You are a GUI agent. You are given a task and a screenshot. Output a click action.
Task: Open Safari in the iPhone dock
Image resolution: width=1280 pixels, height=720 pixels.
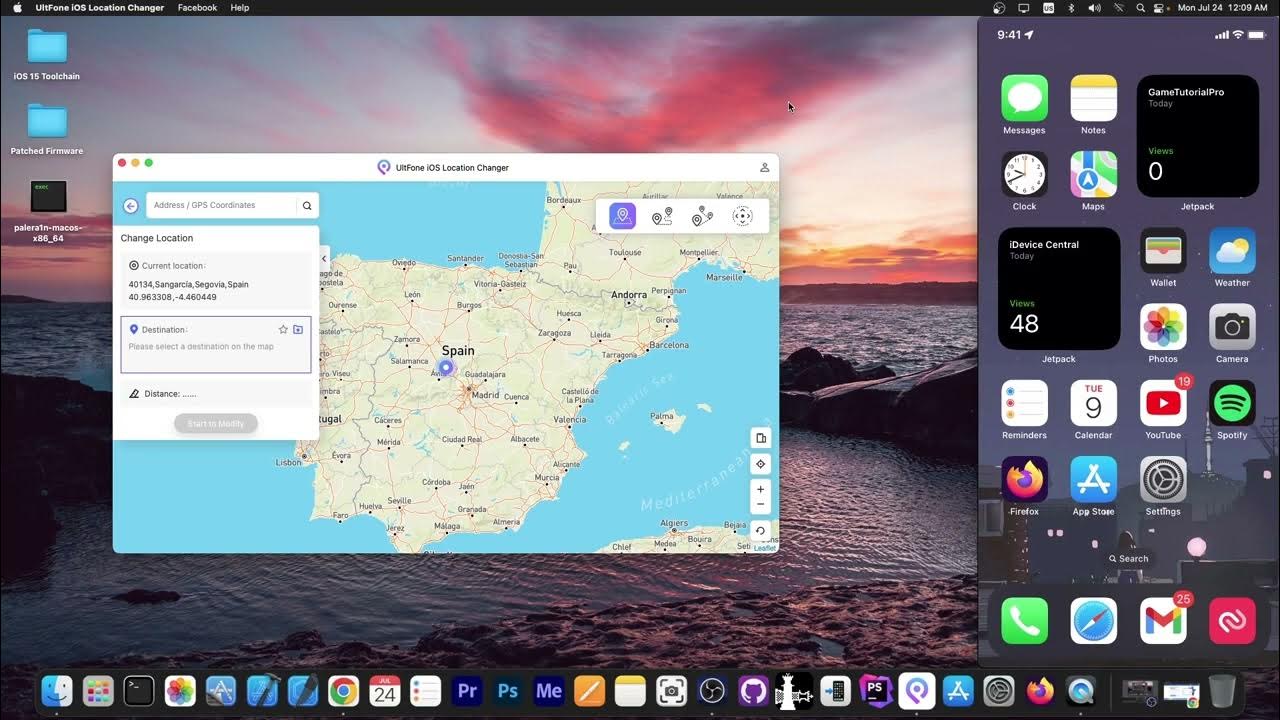coord(1093,621)
